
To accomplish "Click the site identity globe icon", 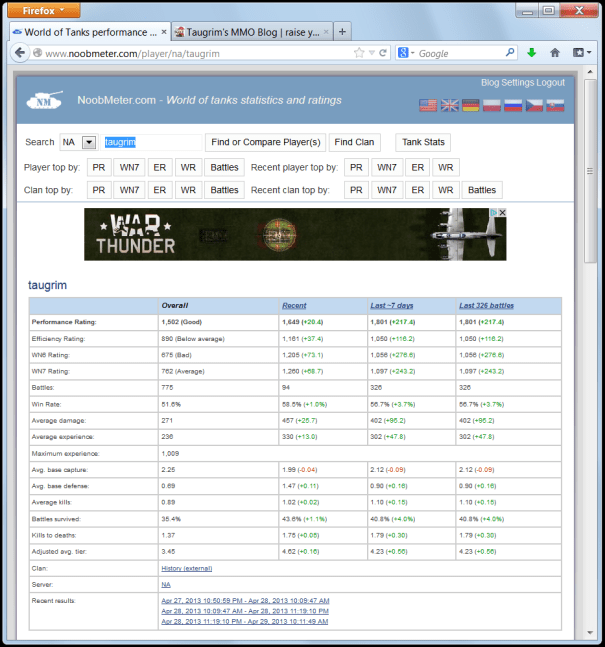I will pyautogui.click(x=38, y=53).
